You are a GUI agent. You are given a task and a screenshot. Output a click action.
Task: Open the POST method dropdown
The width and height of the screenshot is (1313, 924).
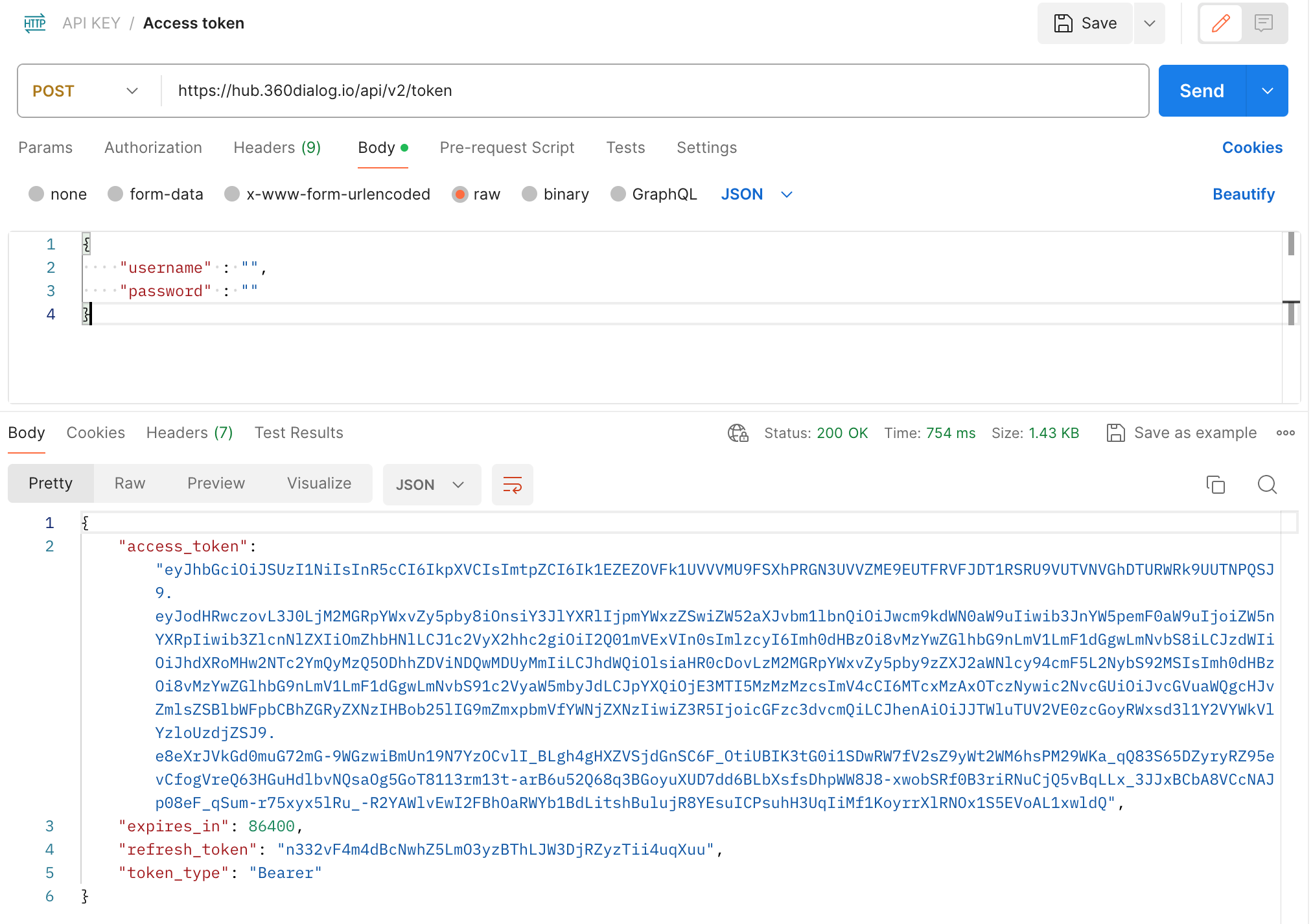point(132,91)
